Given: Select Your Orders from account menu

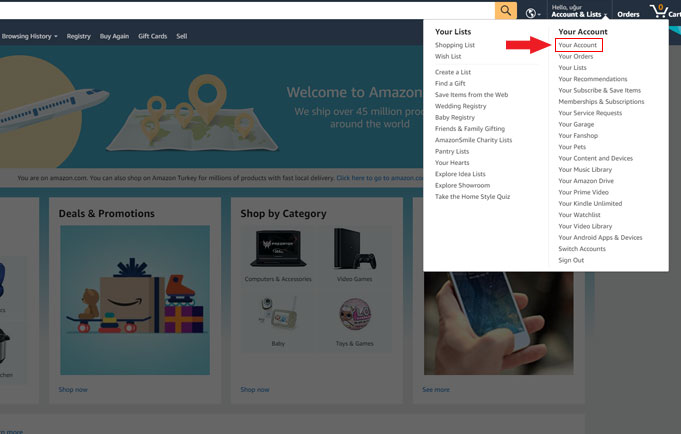Looking at the screenshot, I should (576, 56).
